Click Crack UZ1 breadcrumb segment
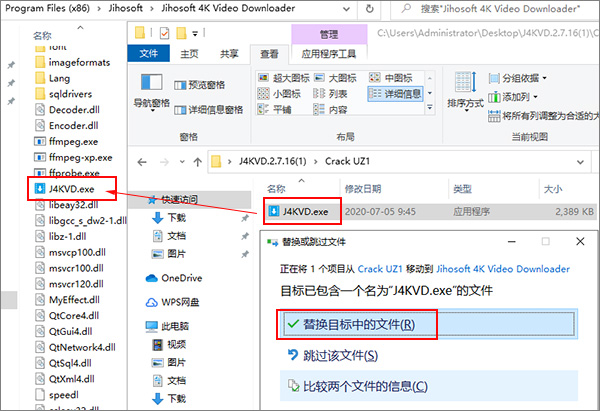Screen dimensions: 600x411 [347, 161]
